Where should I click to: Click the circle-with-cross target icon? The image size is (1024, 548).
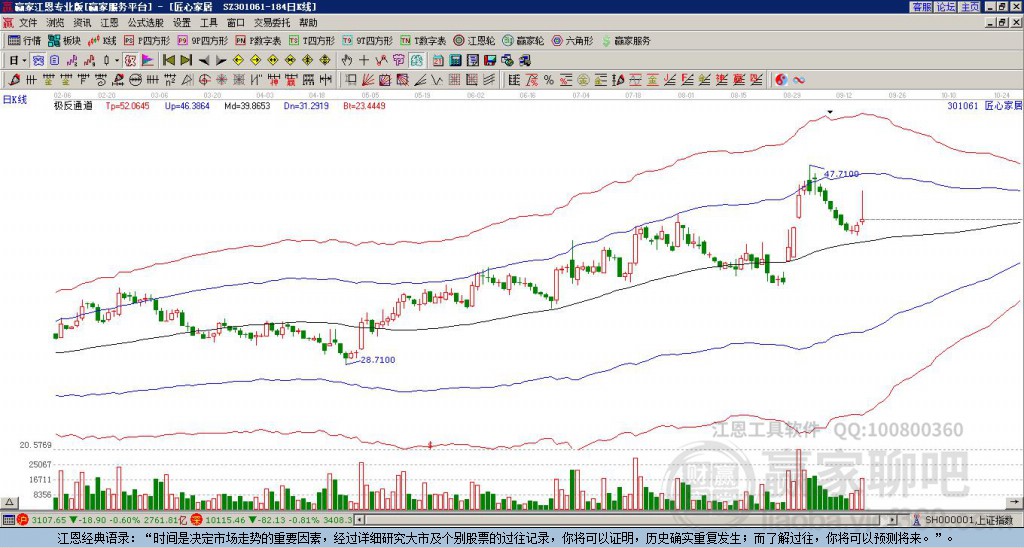(x=204, y=80)
